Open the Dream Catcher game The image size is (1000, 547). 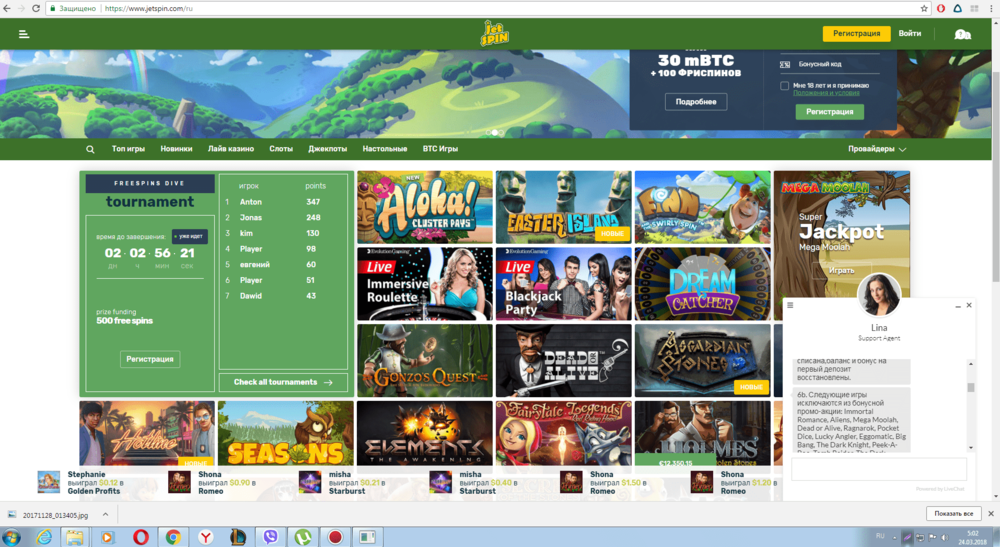(703, 284)
